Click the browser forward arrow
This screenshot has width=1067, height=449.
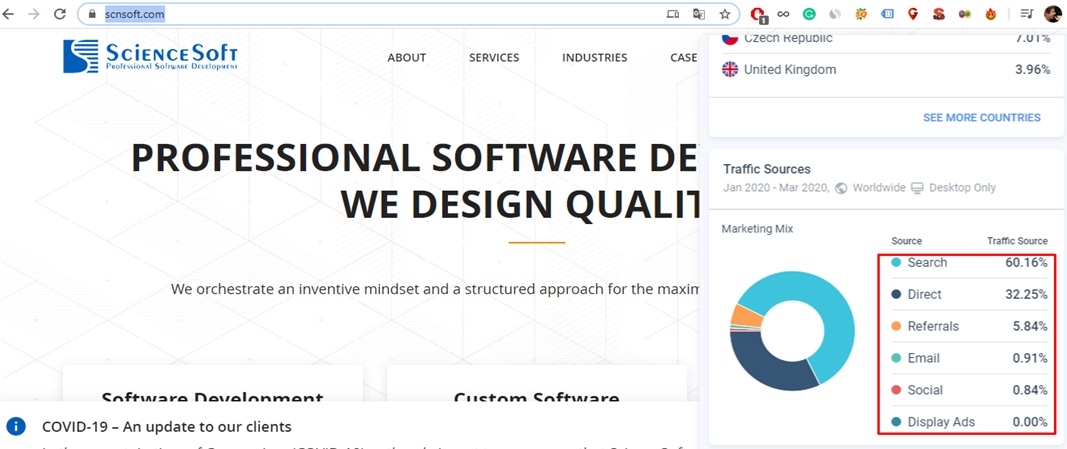pos(34,14)
